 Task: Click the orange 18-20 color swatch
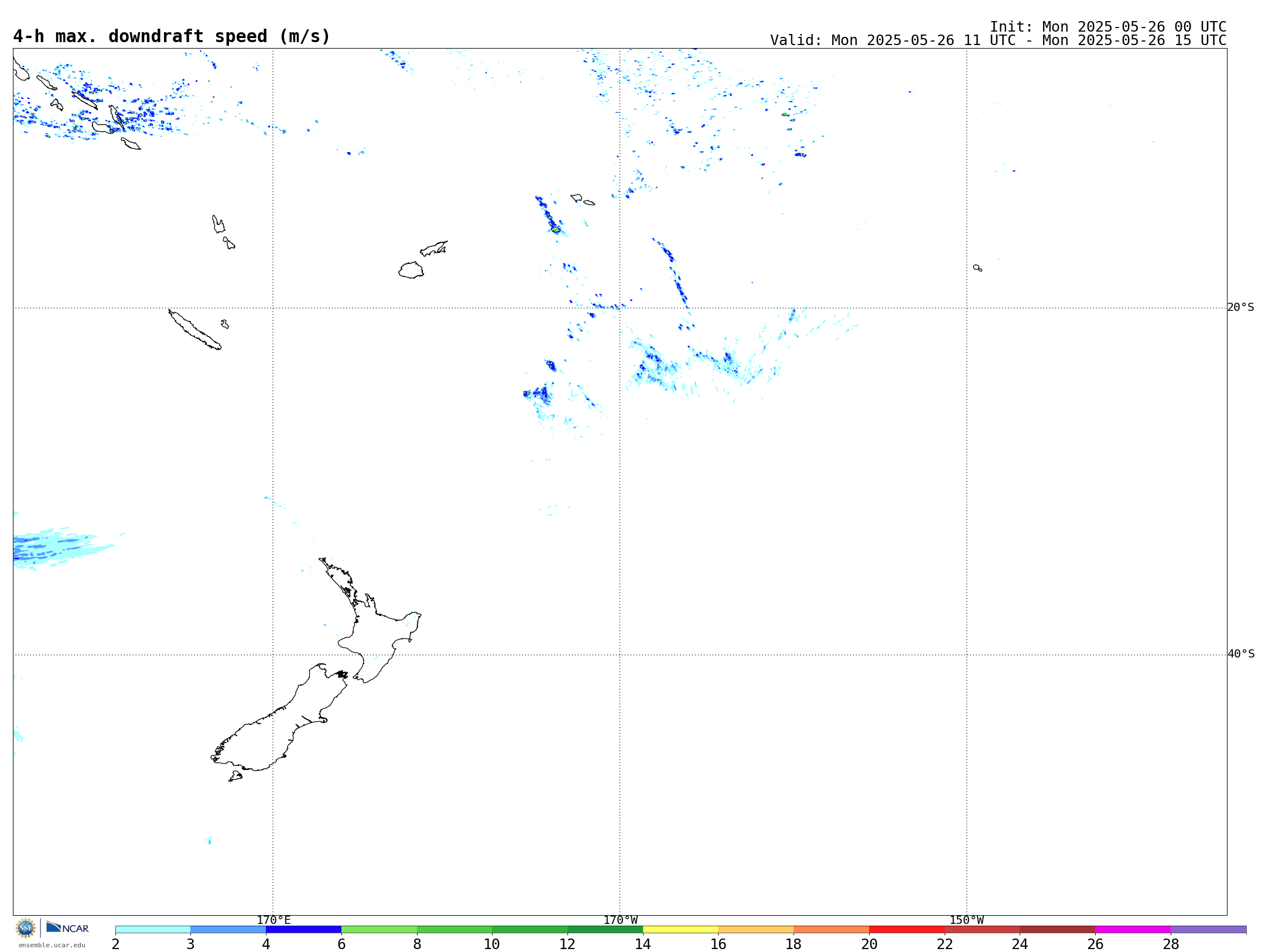tap(832, 930)
